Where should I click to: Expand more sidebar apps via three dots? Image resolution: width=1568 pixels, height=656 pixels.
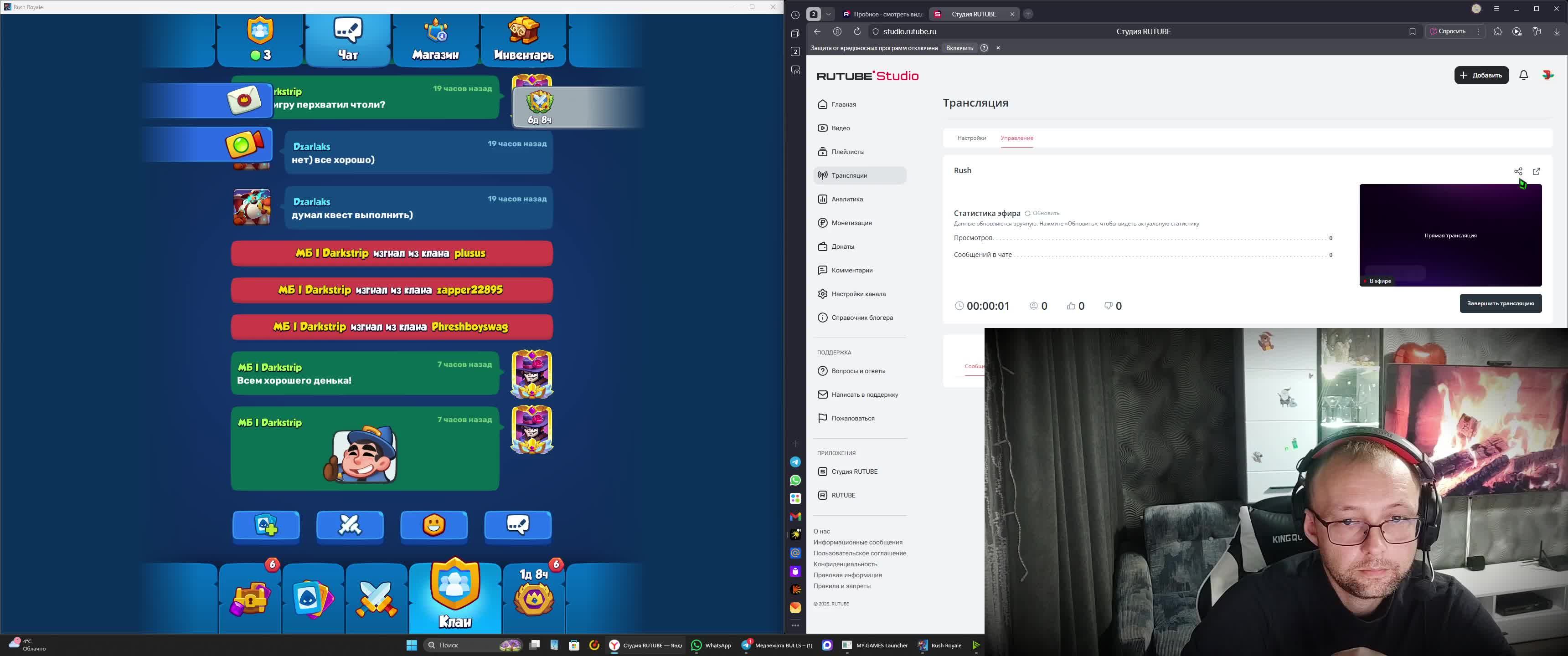click(795, 625)
